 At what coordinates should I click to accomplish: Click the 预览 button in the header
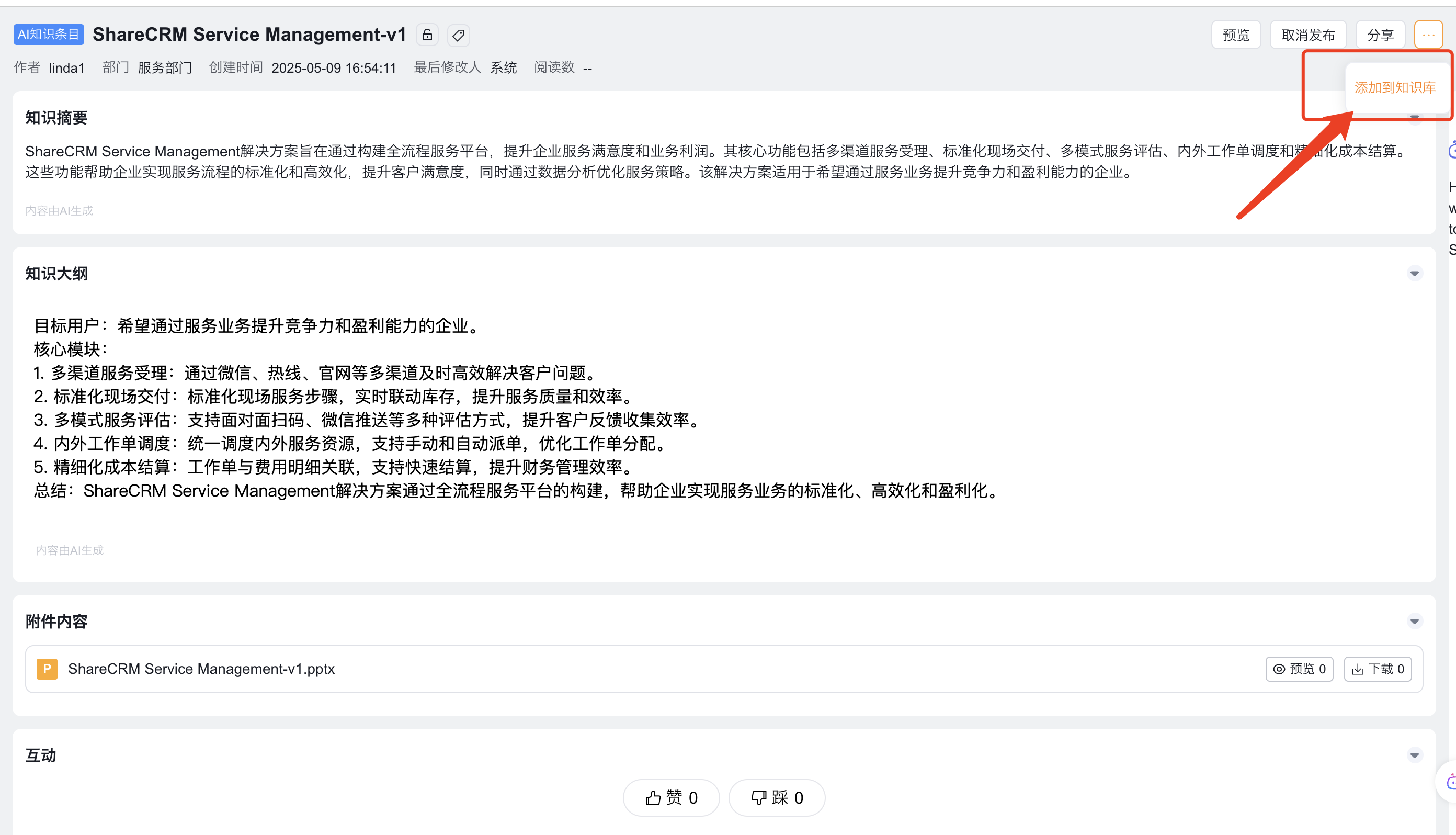[1236, 35]
